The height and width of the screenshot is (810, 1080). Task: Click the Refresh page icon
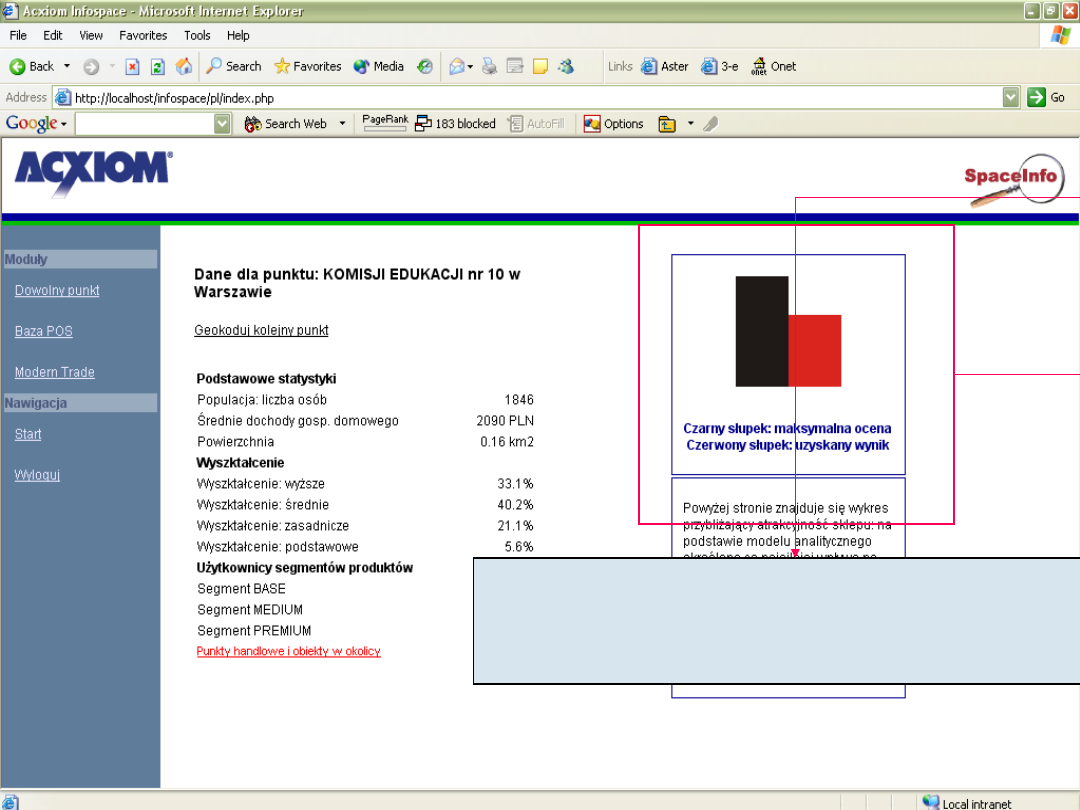(157, 67)
